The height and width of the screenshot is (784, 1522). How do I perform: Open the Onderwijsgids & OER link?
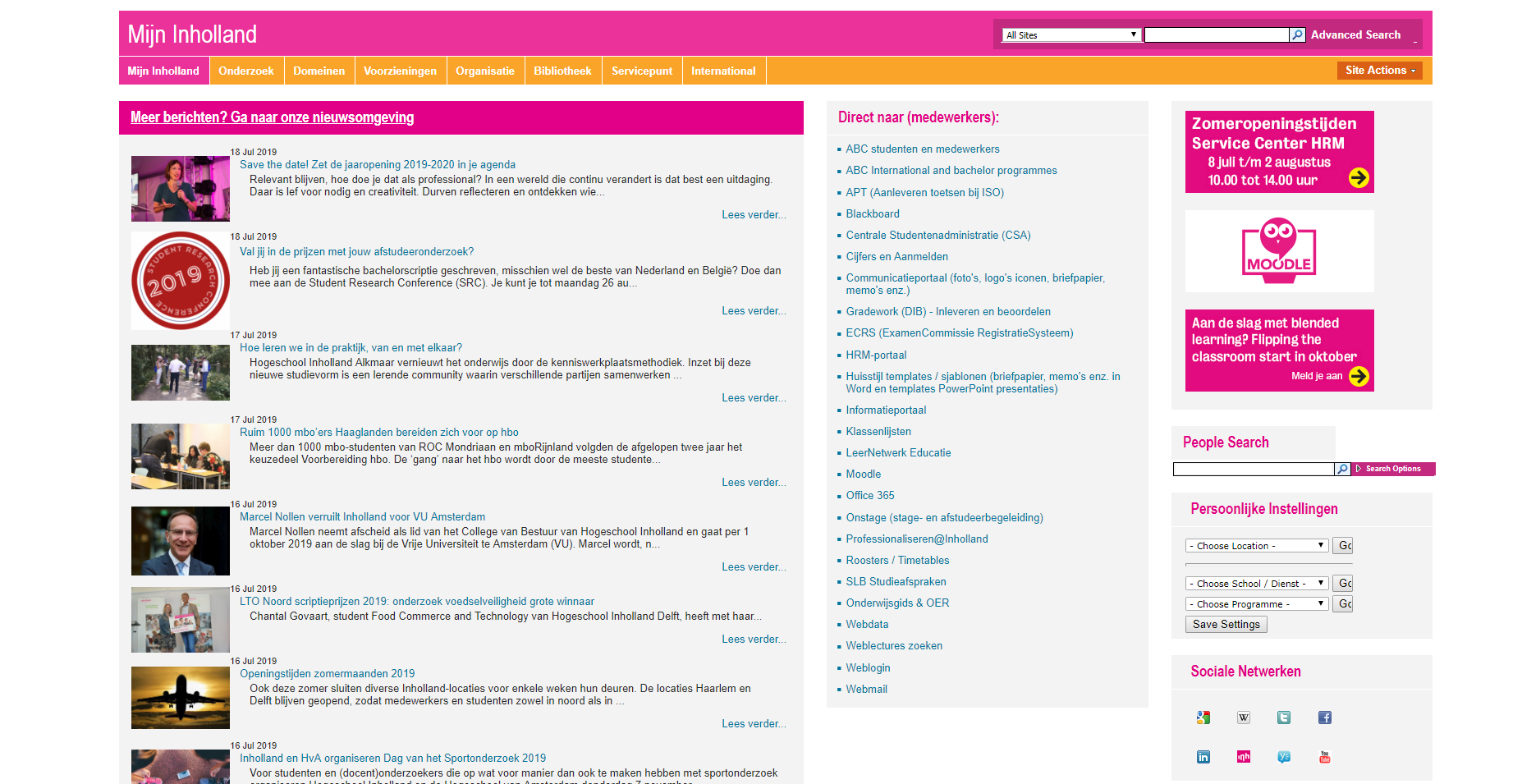897,603
